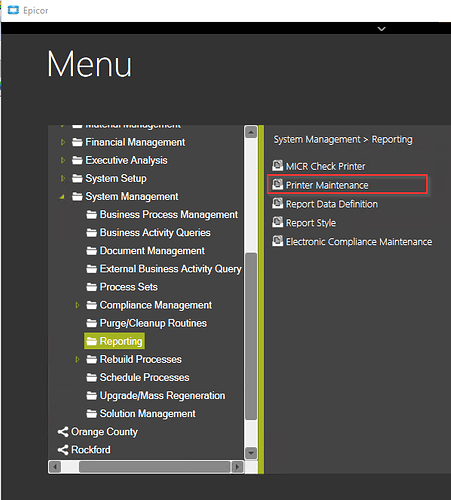This screenshot has height=500, width=451.
Task: Open Document Management folder
Action: point(152,251)
